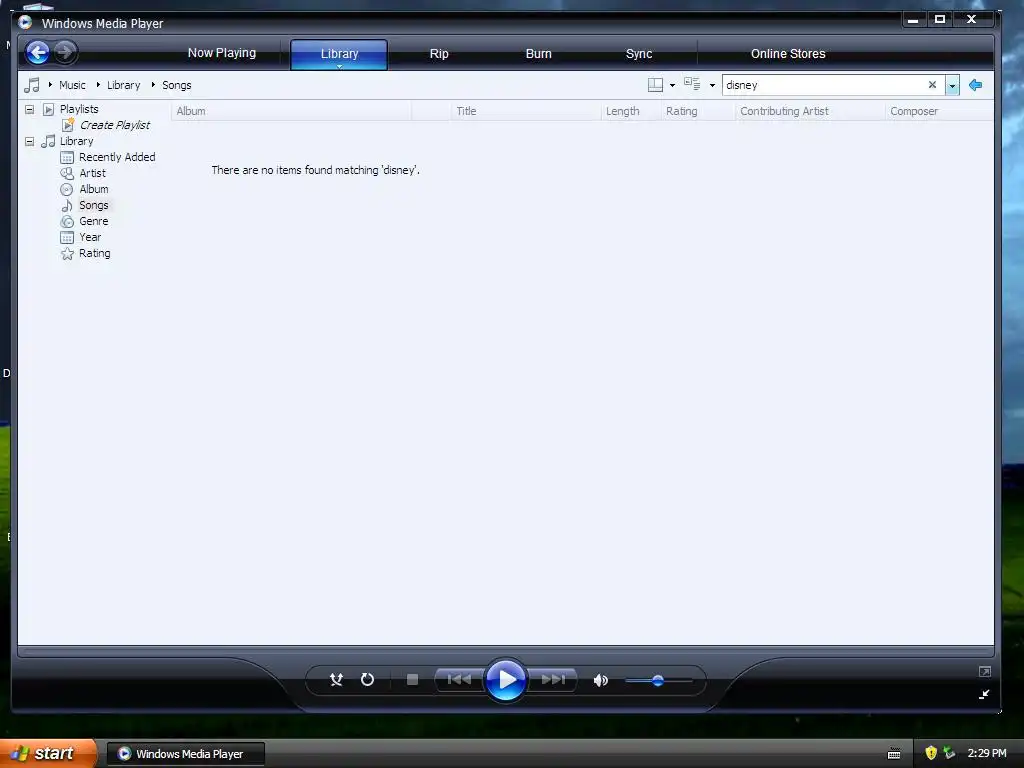This screenshot has width=1024, height=768.
Task: Open the music note category icon
Action: click(x=31, y=85)
